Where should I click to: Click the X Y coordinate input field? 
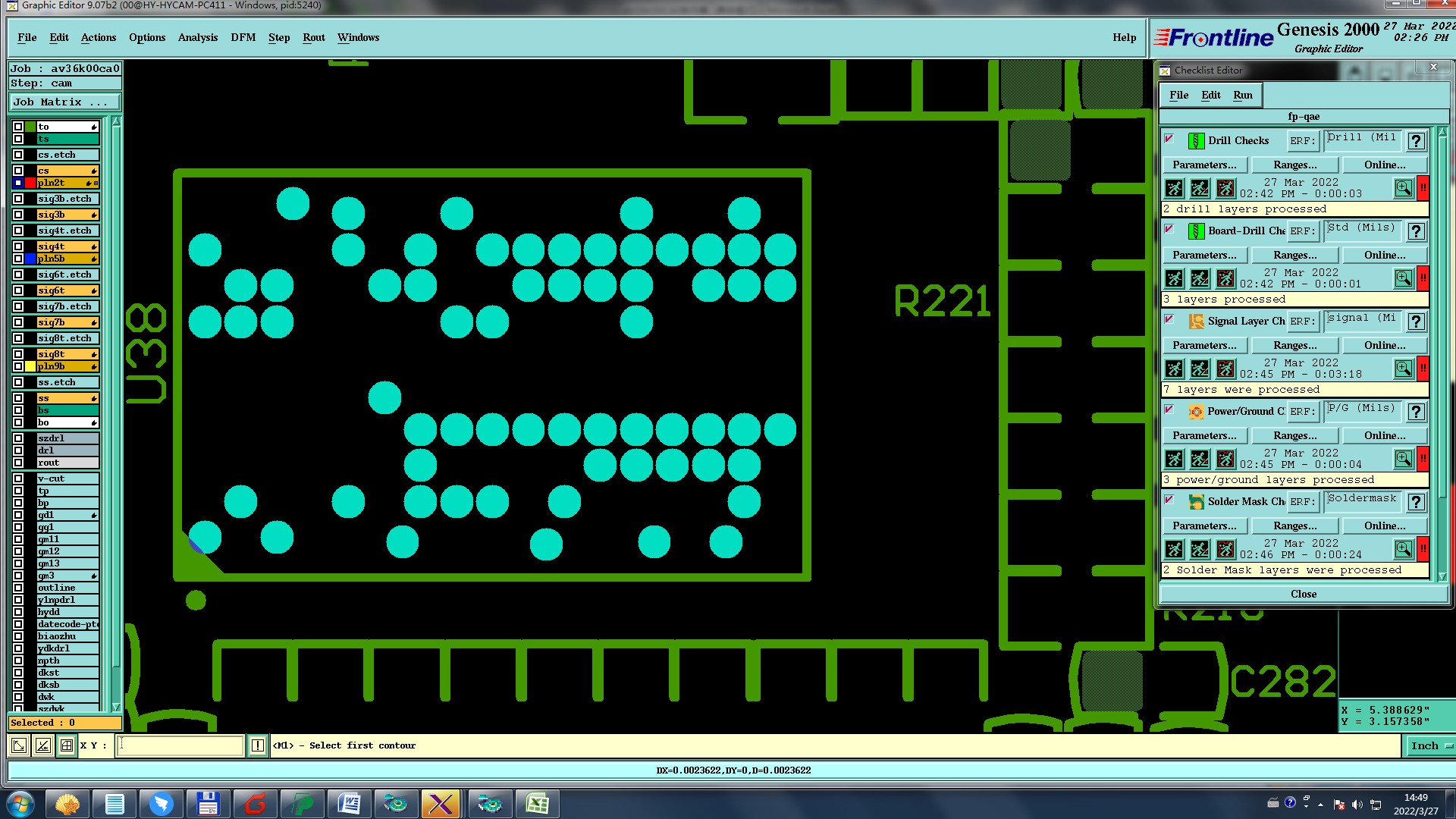tap(180, 745)
